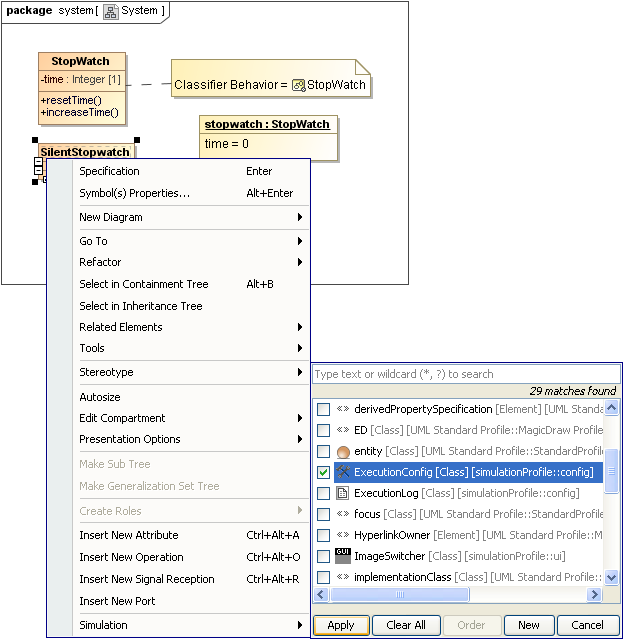Click the focus stereotype icon
Screen dimensions: 623x640
(x=343, y=514)
